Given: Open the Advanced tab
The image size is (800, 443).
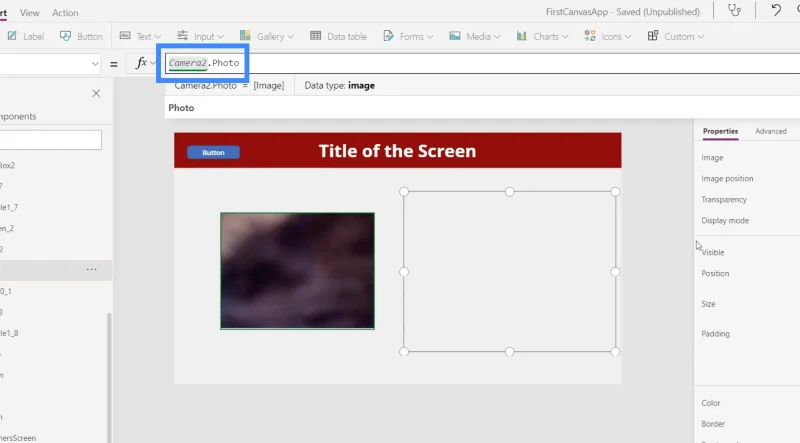Looking at the screenshot, I should 770,131.
